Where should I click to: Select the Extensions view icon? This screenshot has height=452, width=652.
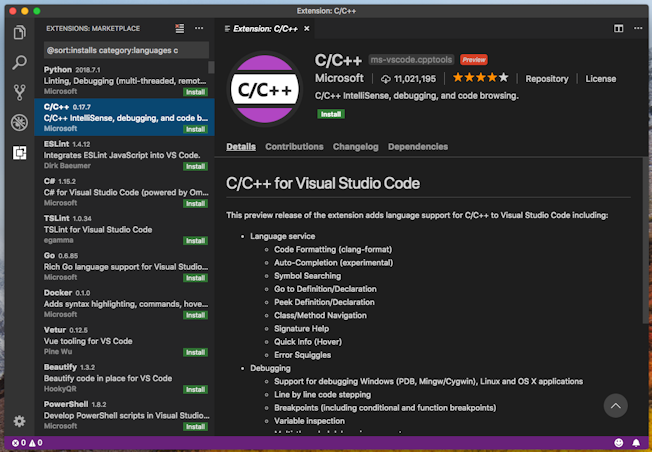pos(20,153)
